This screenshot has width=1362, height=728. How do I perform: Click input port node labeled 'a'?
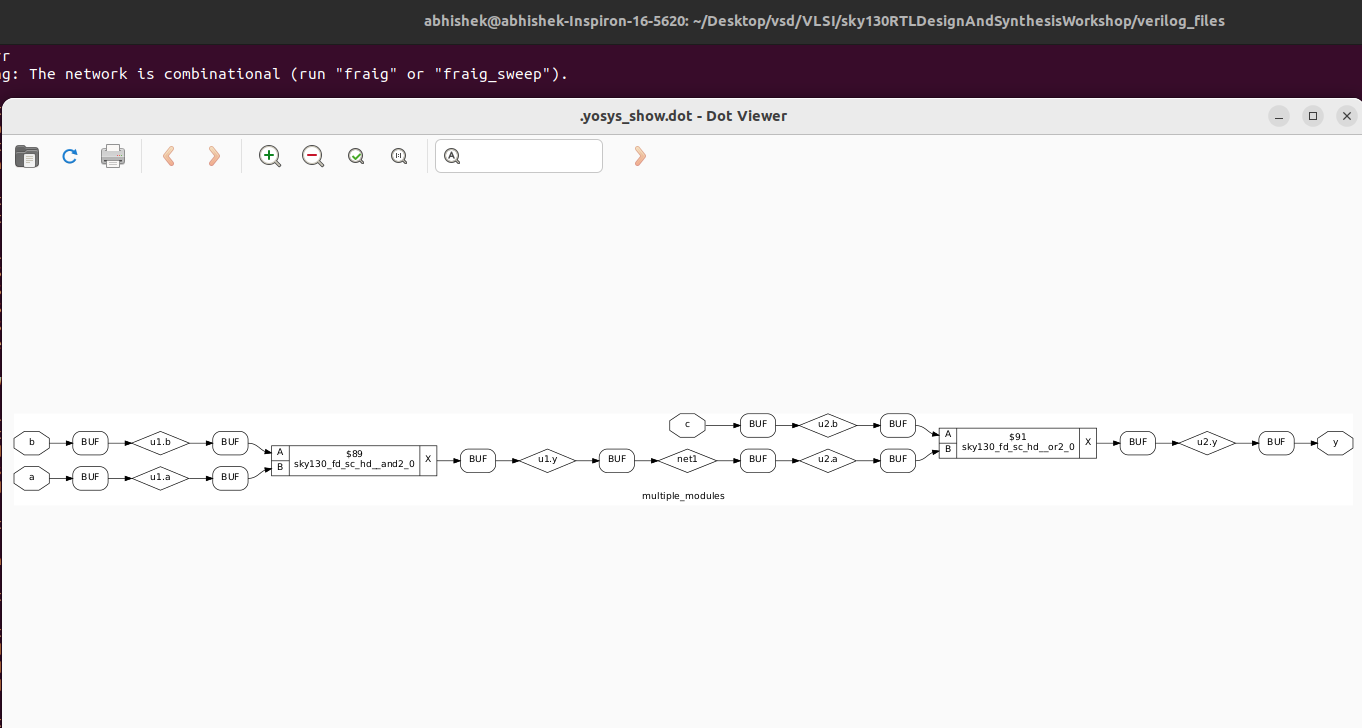pyautogui.click(x=31, y=478)
